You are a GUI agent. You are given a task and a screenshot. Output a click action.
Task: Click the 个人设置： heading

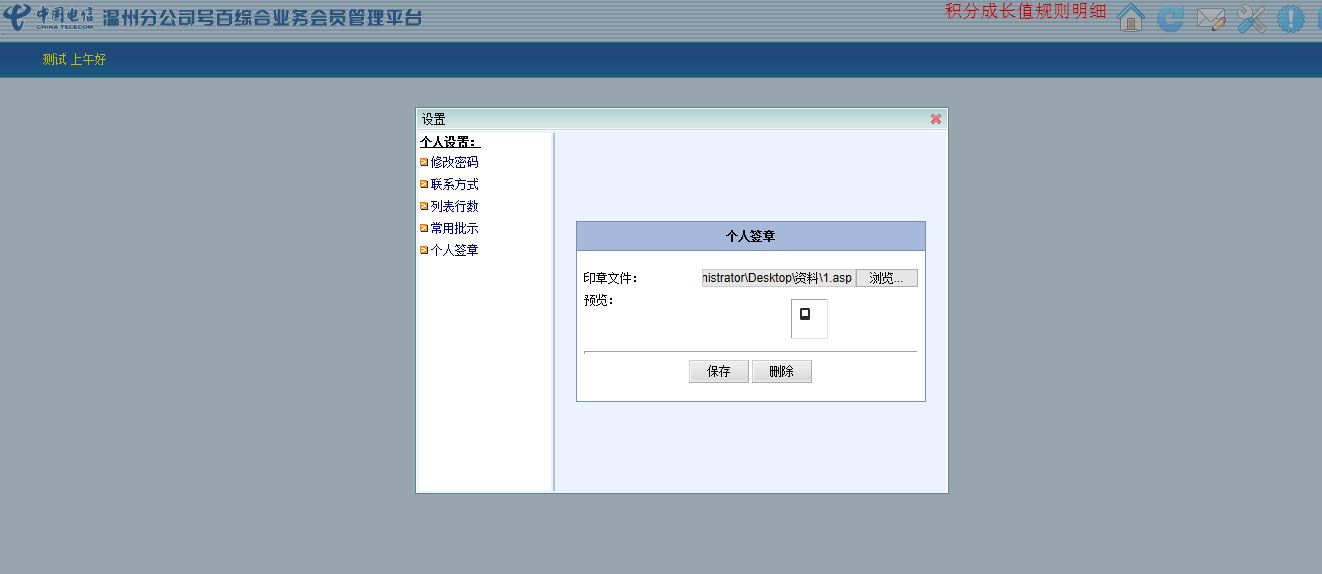click(450, 142)
